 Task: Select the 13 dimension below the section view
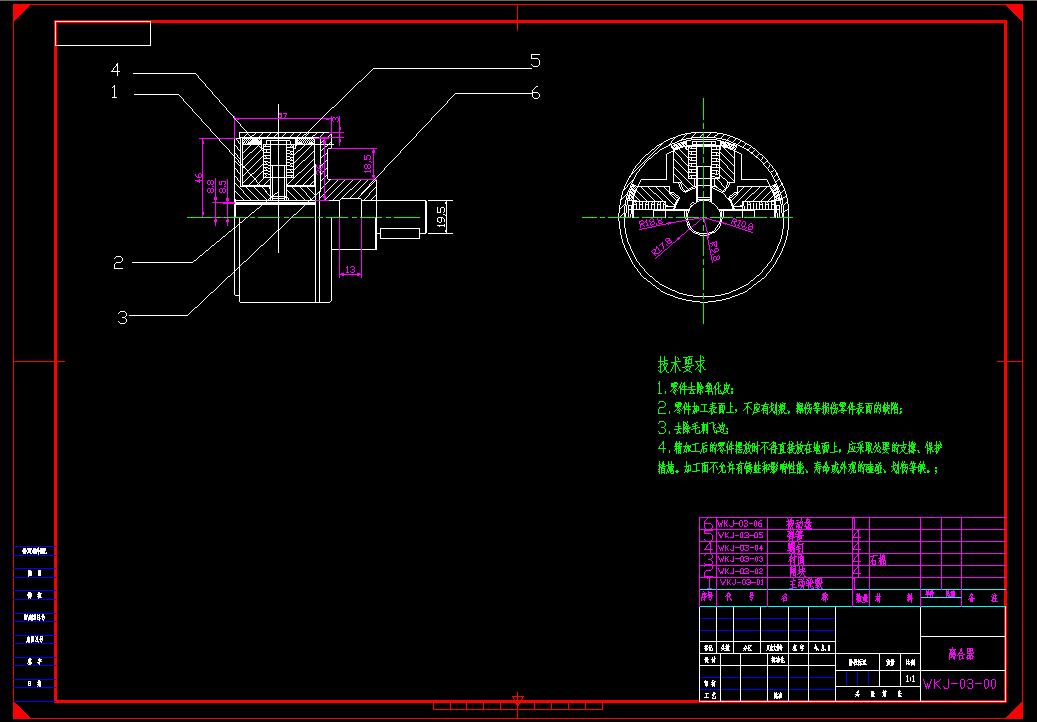click(x=350, y=270)
